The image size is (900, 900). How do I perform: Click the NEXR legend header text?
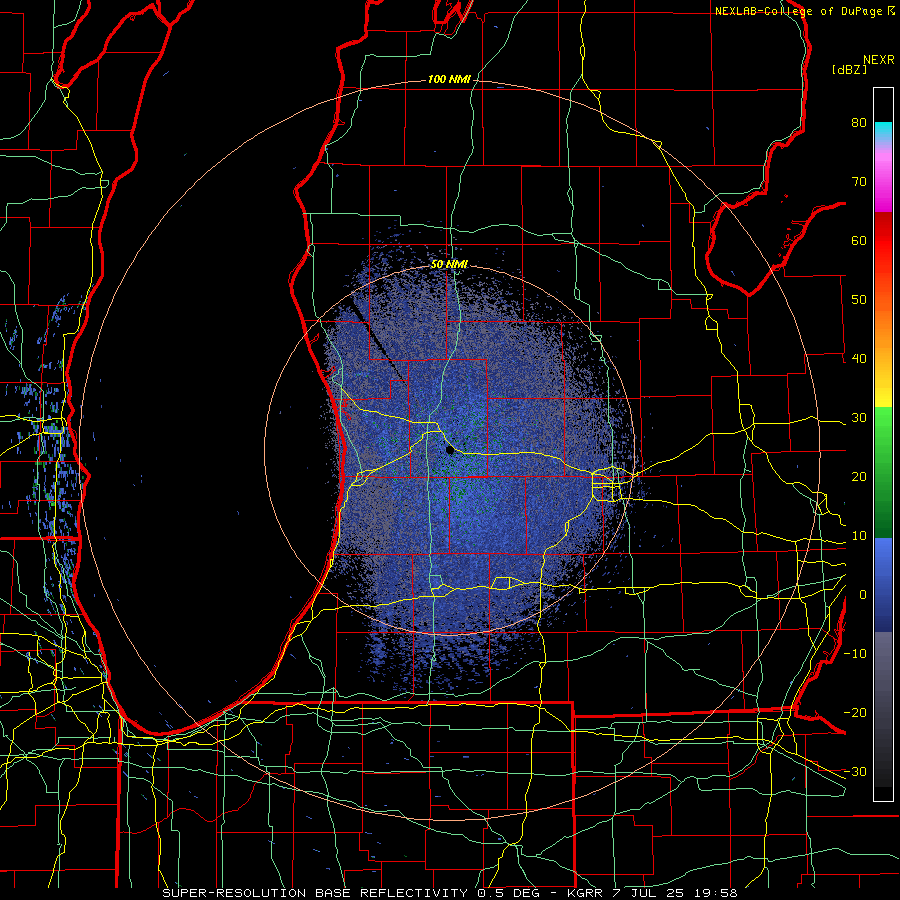tap(879, 60)
